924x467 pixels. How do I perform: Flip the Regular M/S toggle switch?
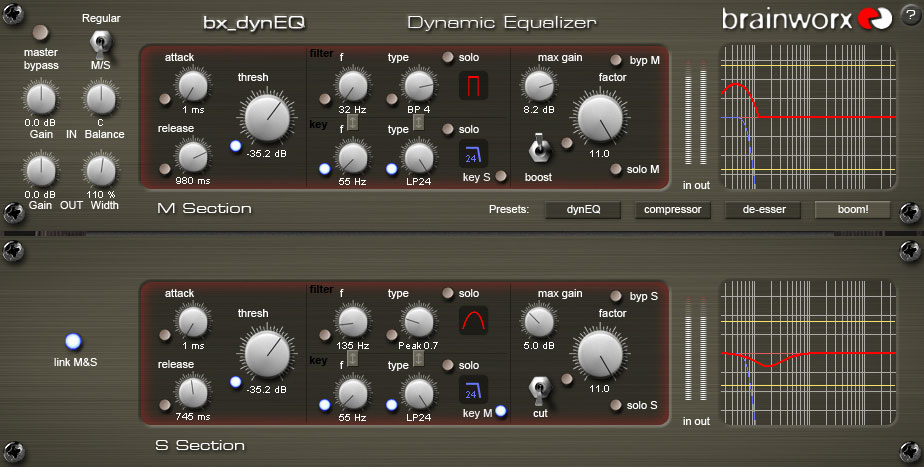[x=101, y=42]
